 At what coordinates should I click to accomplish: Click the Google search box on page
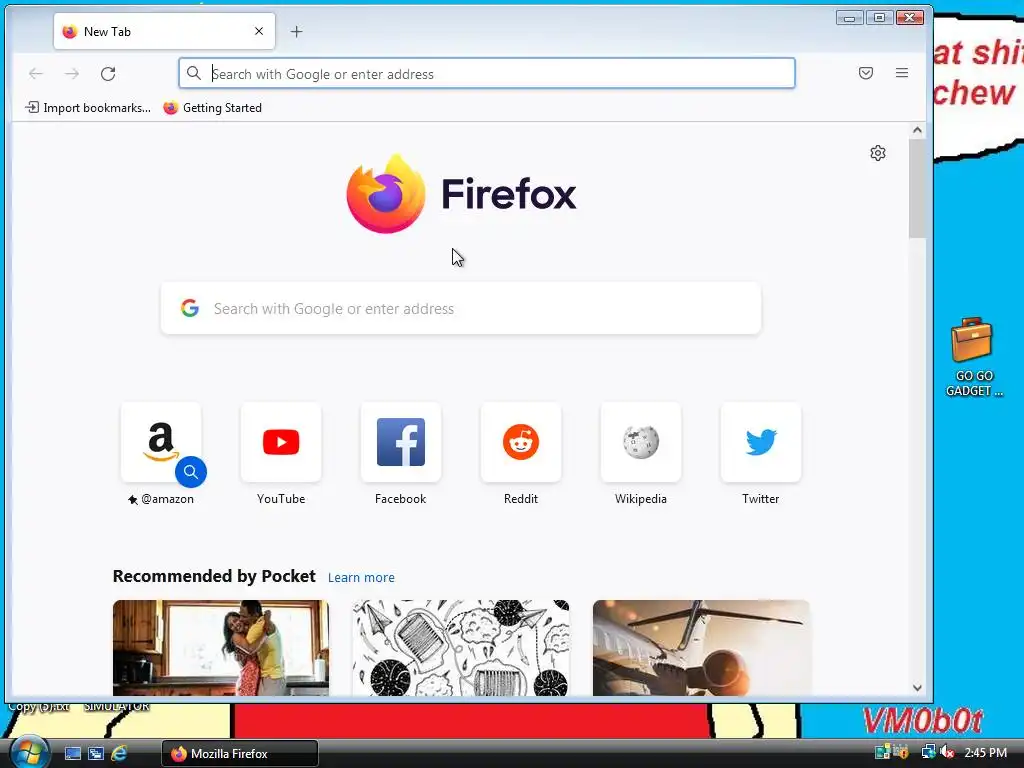coord(461,308)
